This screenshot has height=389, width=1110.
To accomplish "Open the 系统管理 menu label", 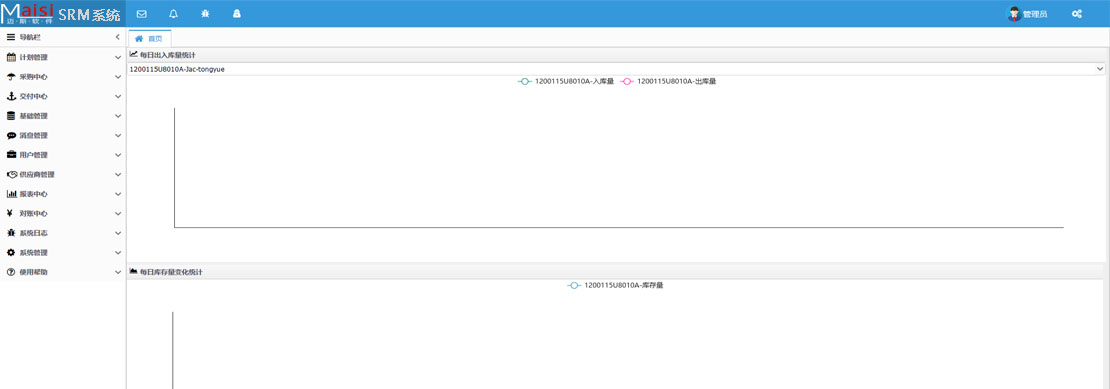I will click(33, 252).
